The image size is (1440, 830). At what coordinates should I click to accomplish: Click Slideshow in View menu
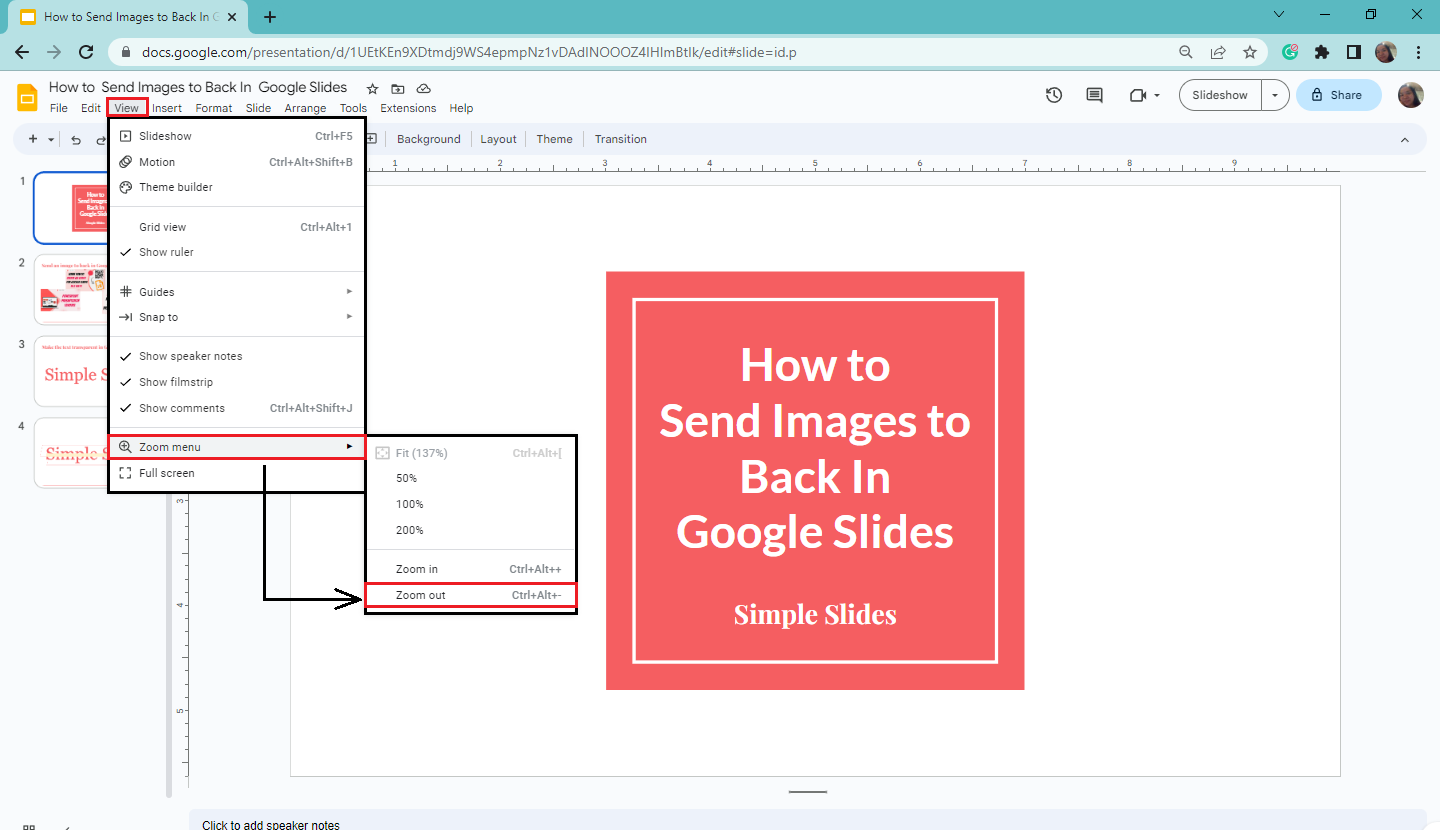pos(237,136)
